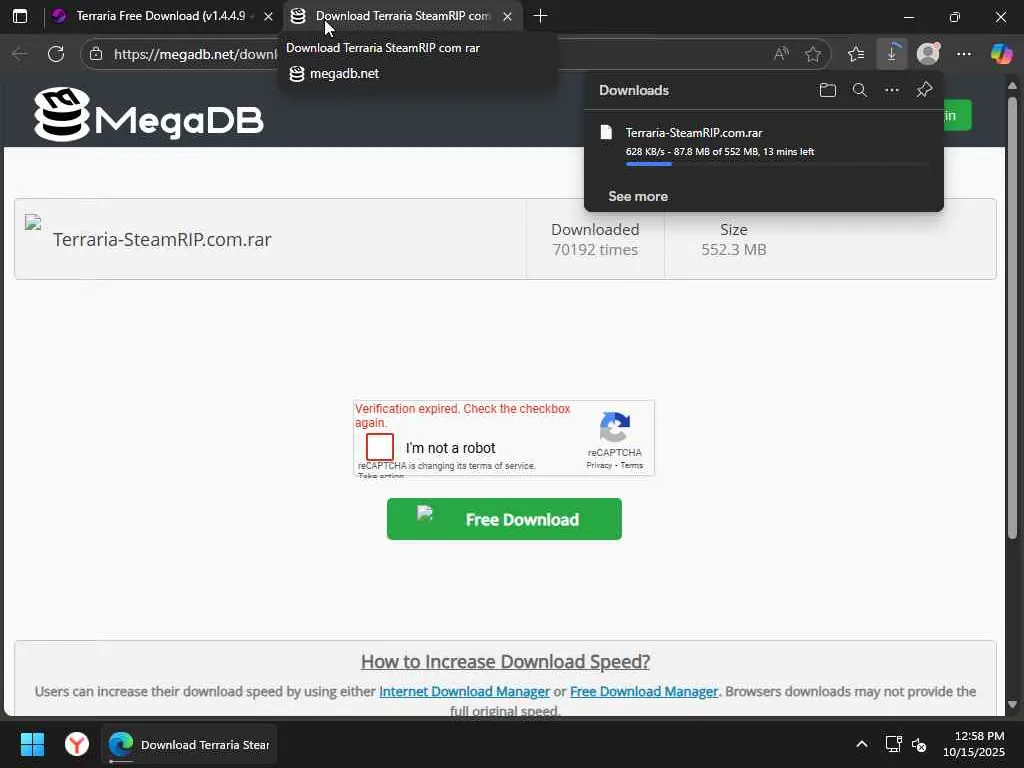Image resolution: width=1024 pixels, height=768 pixels.
Task: Switch to the Terraria Free Download tab
Action: pyautogui.click(x=162, y=16)
